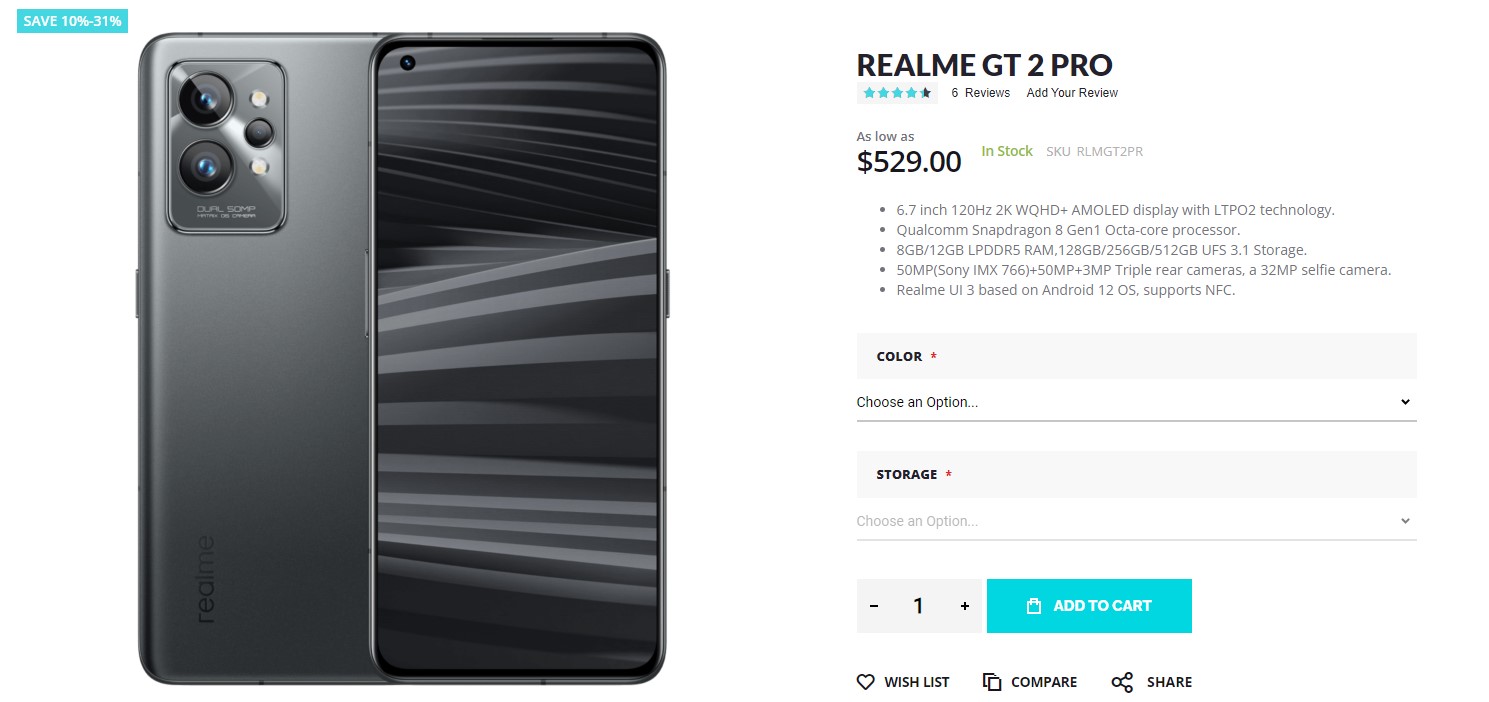The image size is (1489, 702).
Task: Click the COMPARE text link
Action: tap(1043, 682)
